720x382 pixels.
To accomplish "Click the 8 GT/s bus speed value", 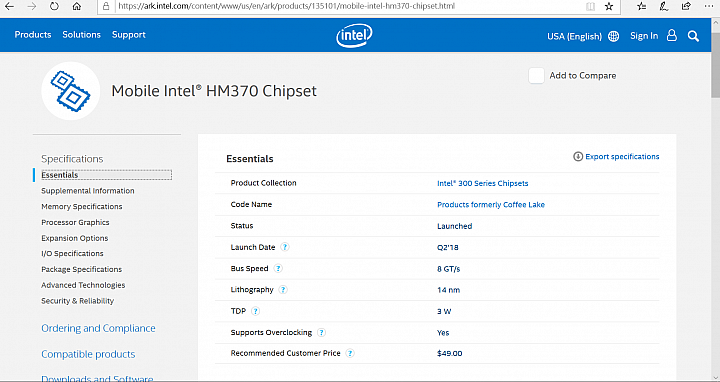I will [x=449, y=269].
